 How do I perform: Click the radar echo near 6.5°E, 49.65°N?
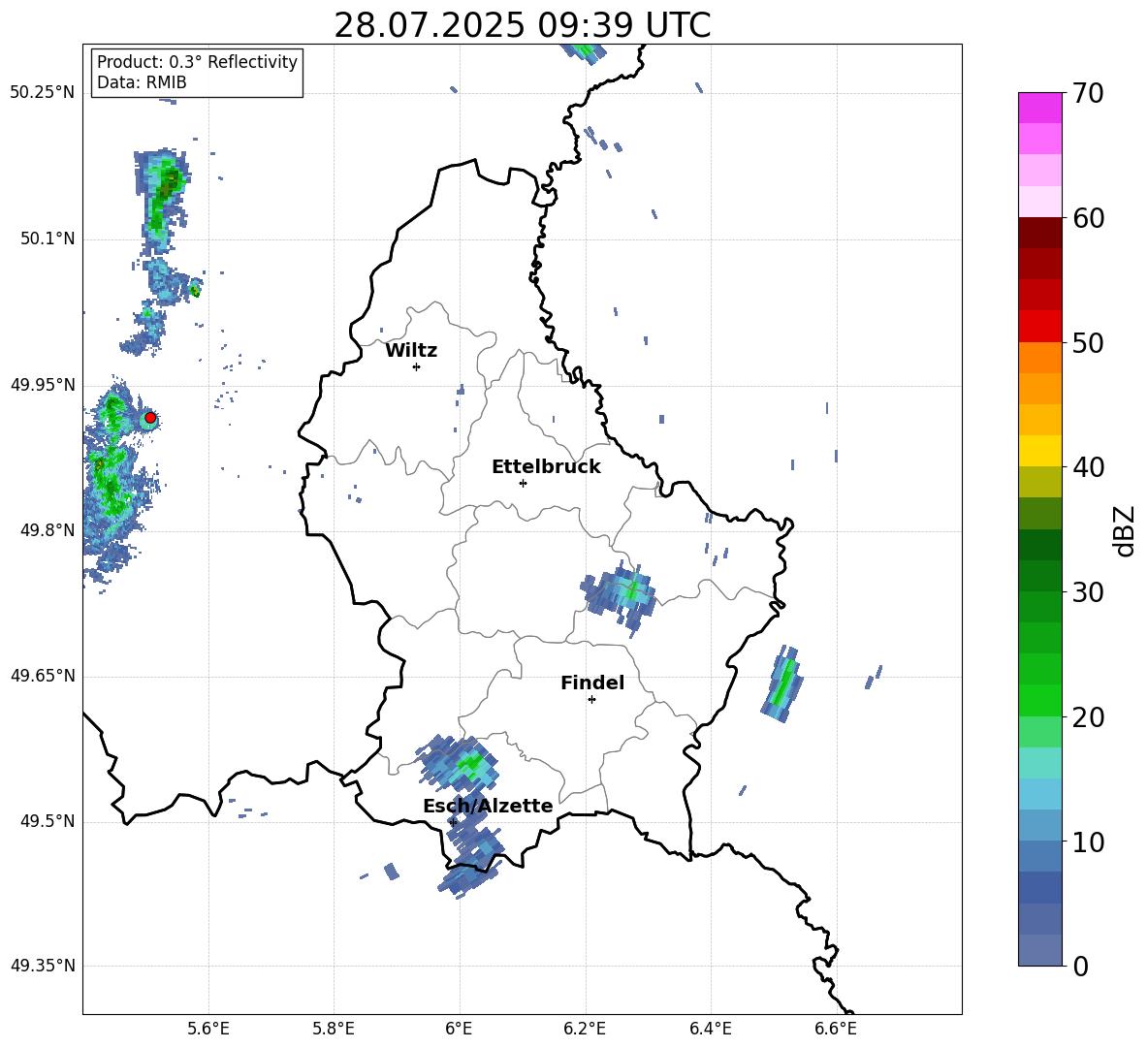(781, 683)
